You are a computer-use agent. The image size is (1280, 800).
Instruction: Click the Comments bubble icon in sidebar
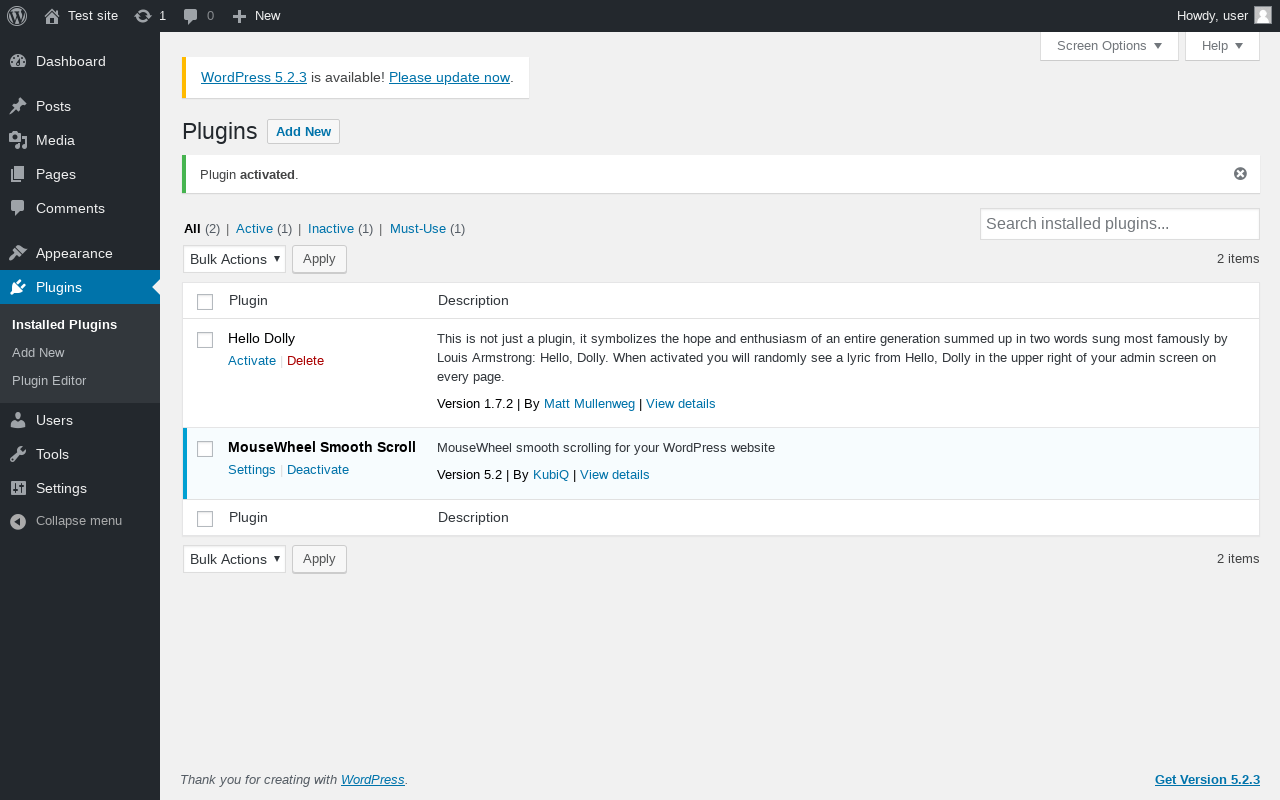(18, 208)
